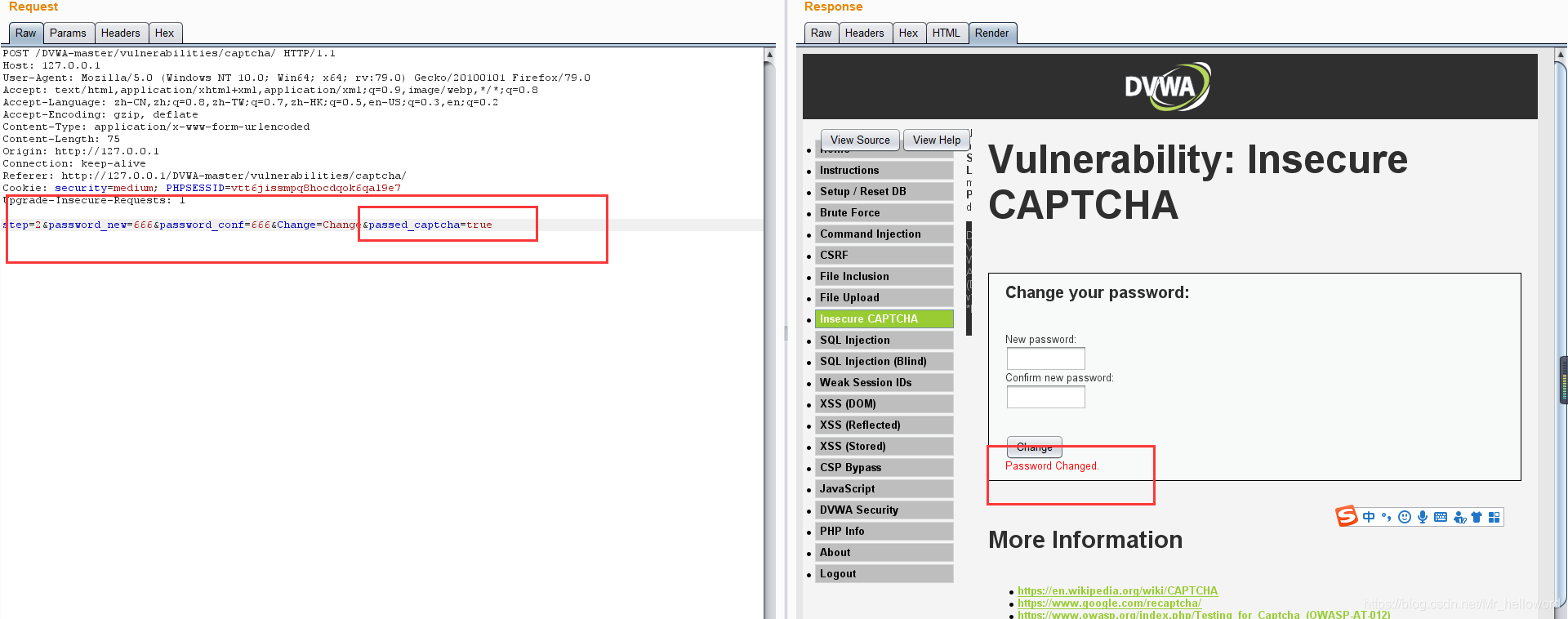
Task: Switch to Request Params tab
Action: [68, 33]
